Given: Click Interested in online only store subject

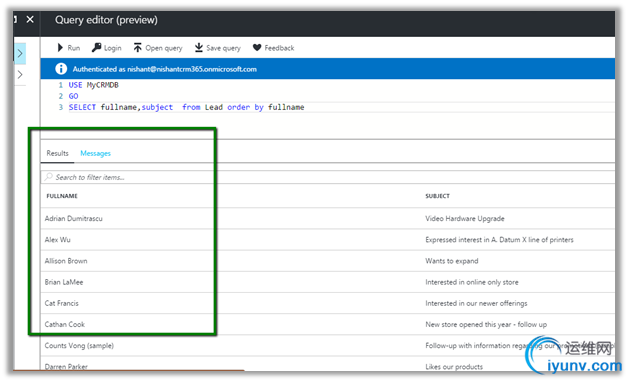Looking at the screenshot, I should (471, 282).
